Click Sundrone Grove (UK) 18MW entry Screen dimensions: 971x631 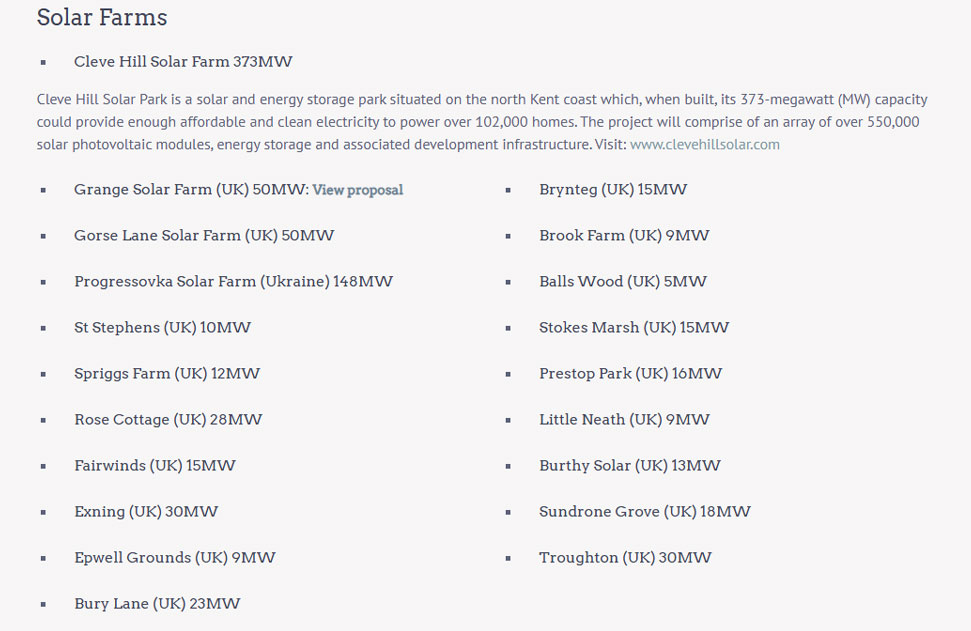pyautogui.click(x=645, y=512)
